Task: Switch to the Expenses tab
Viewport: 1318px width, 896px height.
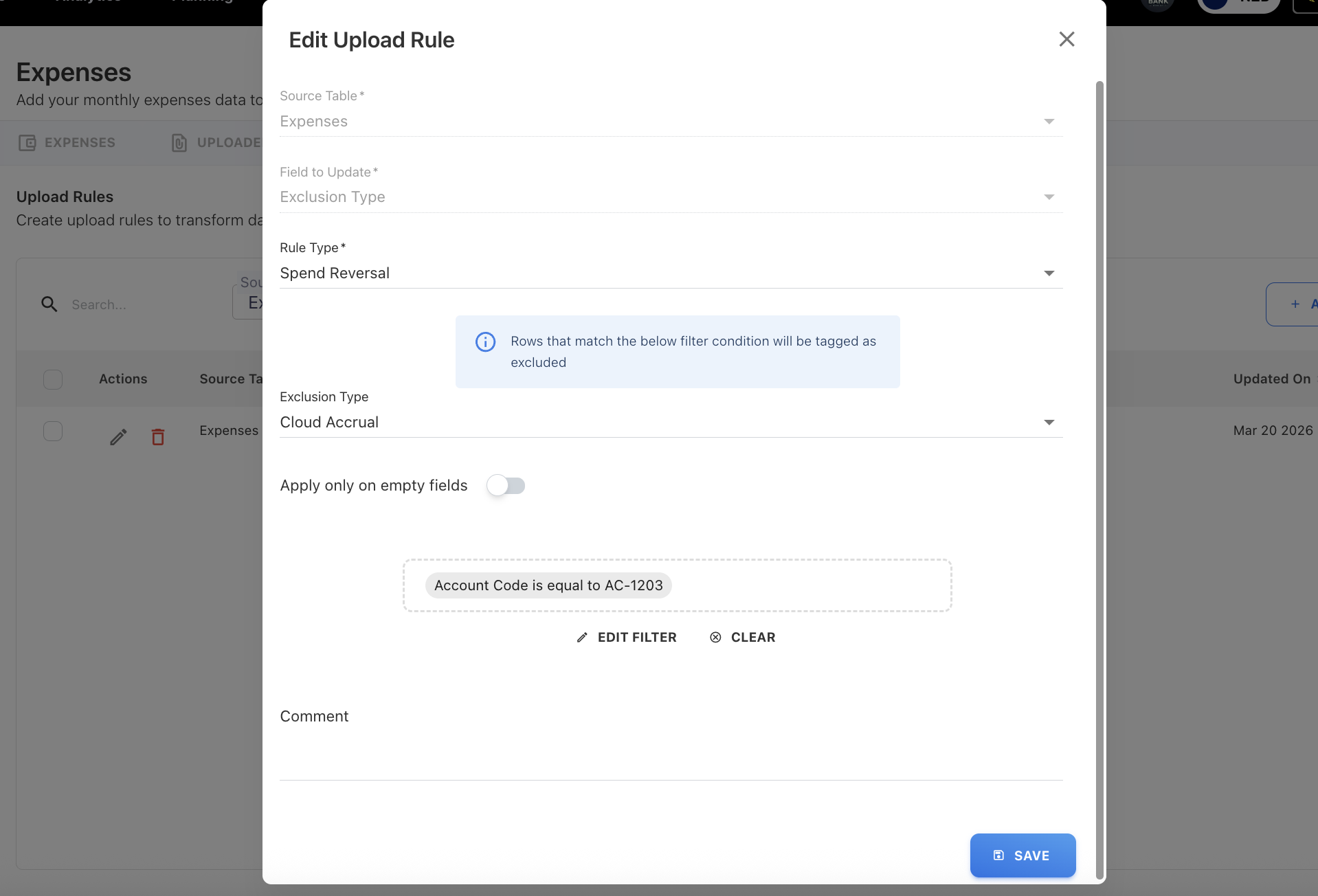Action: 79,143
